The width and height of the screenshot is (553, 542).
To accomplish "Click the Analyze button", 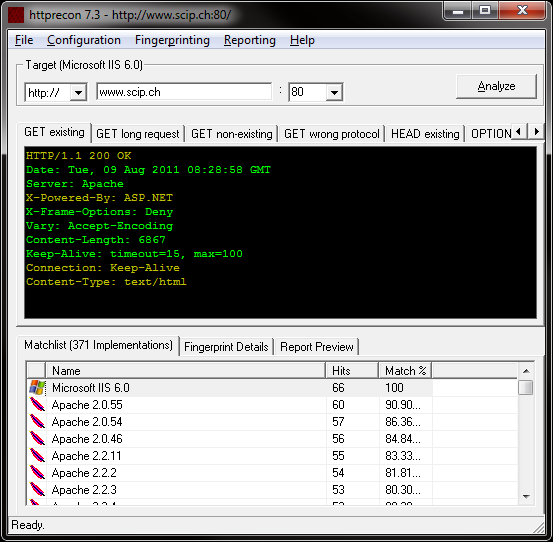I will coord(496,86).
